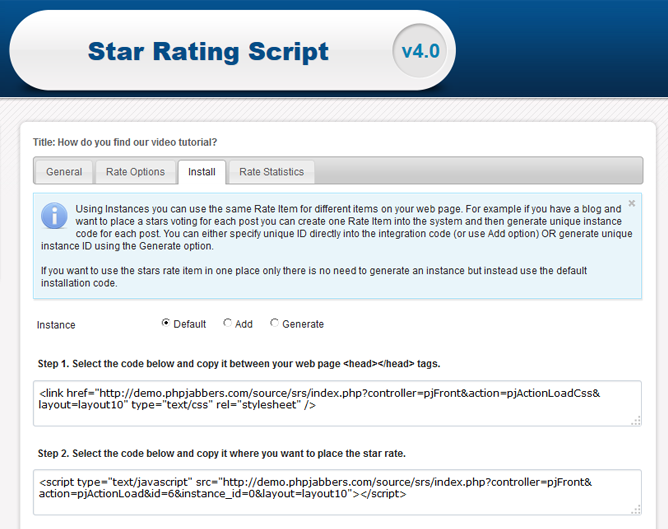The width and height of the screenshot is (668, 529).
Task: Click inside the Step 2 script code textarea
Action: click(337, 492)
